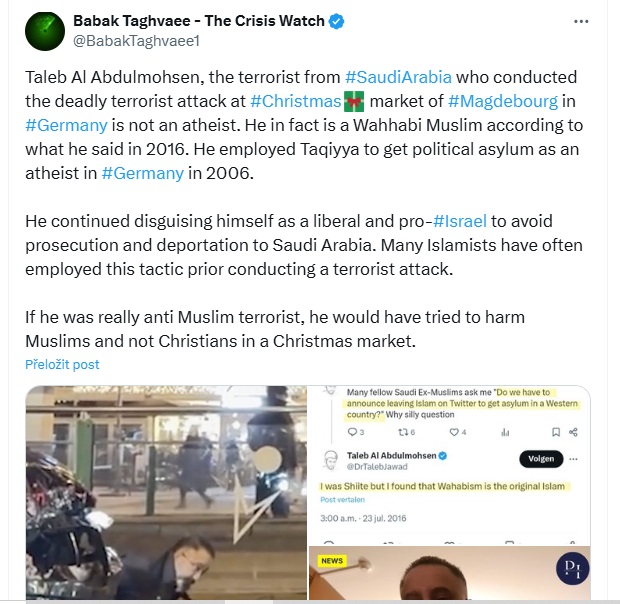Image resolution: width=620 pixels, height=604 pixels.
Task: Click the reply bubble icon in the embedded tweet
Action: click(x=352, y=432)
